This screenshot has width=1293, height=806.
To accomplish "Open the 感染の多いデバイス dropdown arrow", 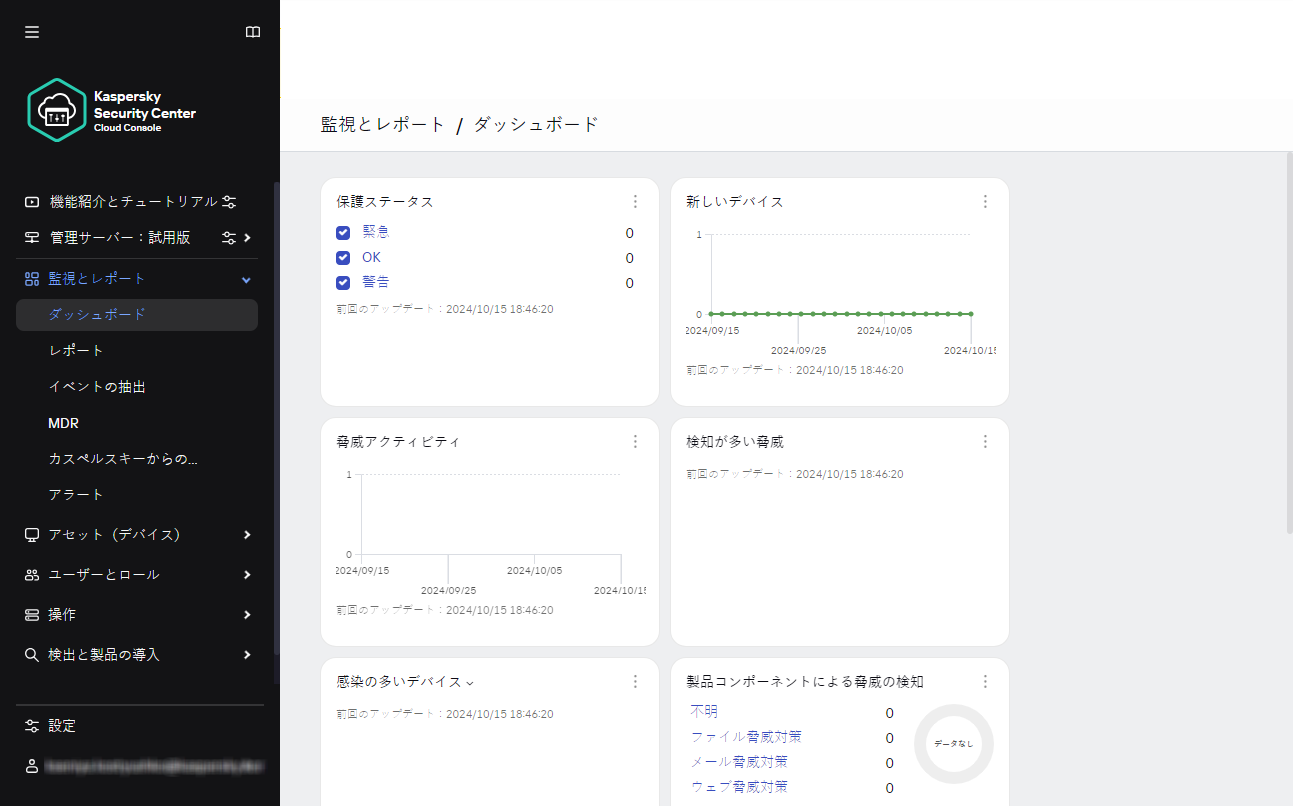I will pyautogui.click(x=470, y=683).
